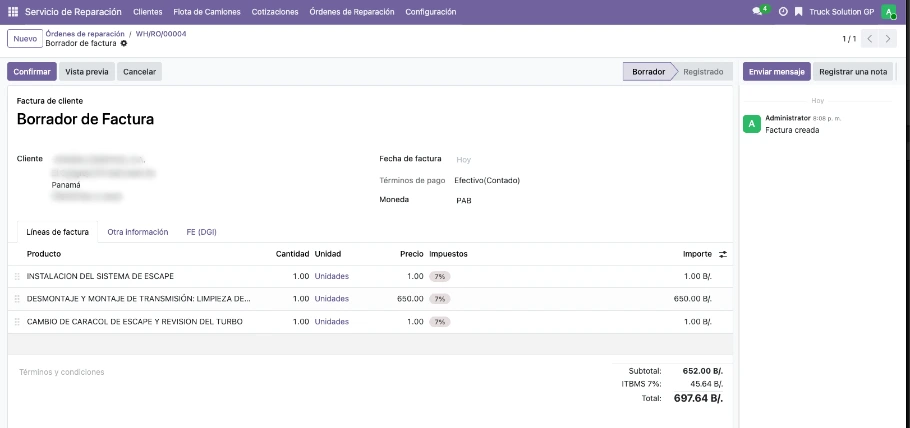Grab the drag handle of INSTALACION DEL SISTEMA row
The image size is (910, 428).
17,276
